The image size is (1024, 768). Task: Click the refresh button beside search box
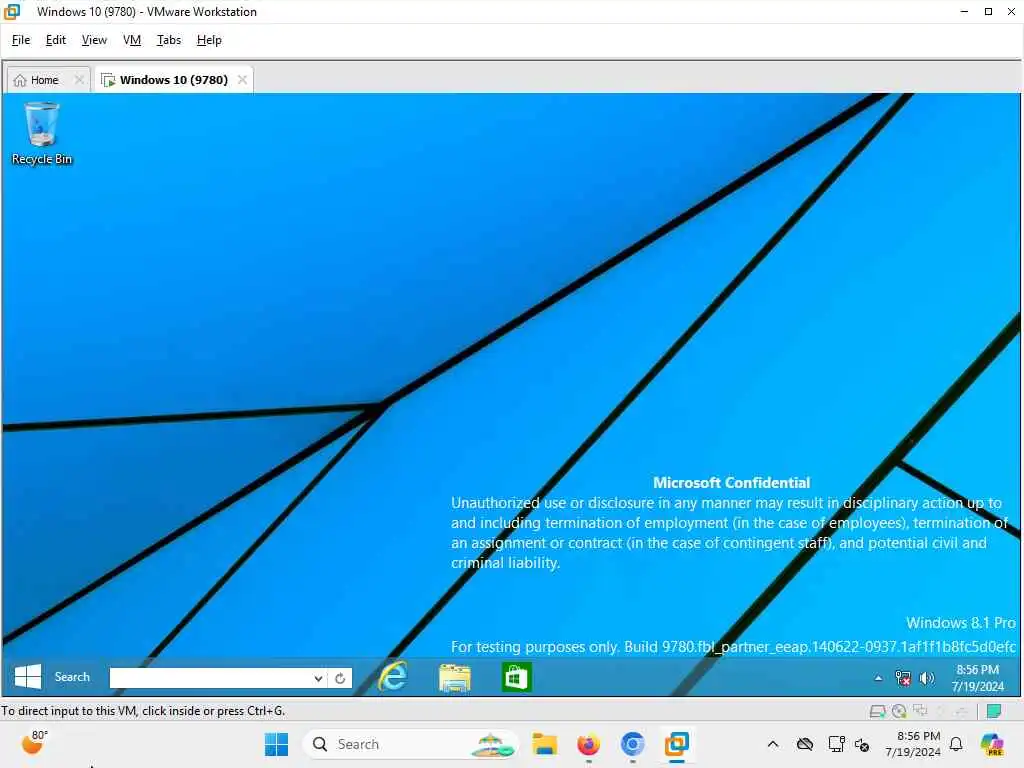pos(340,678)
